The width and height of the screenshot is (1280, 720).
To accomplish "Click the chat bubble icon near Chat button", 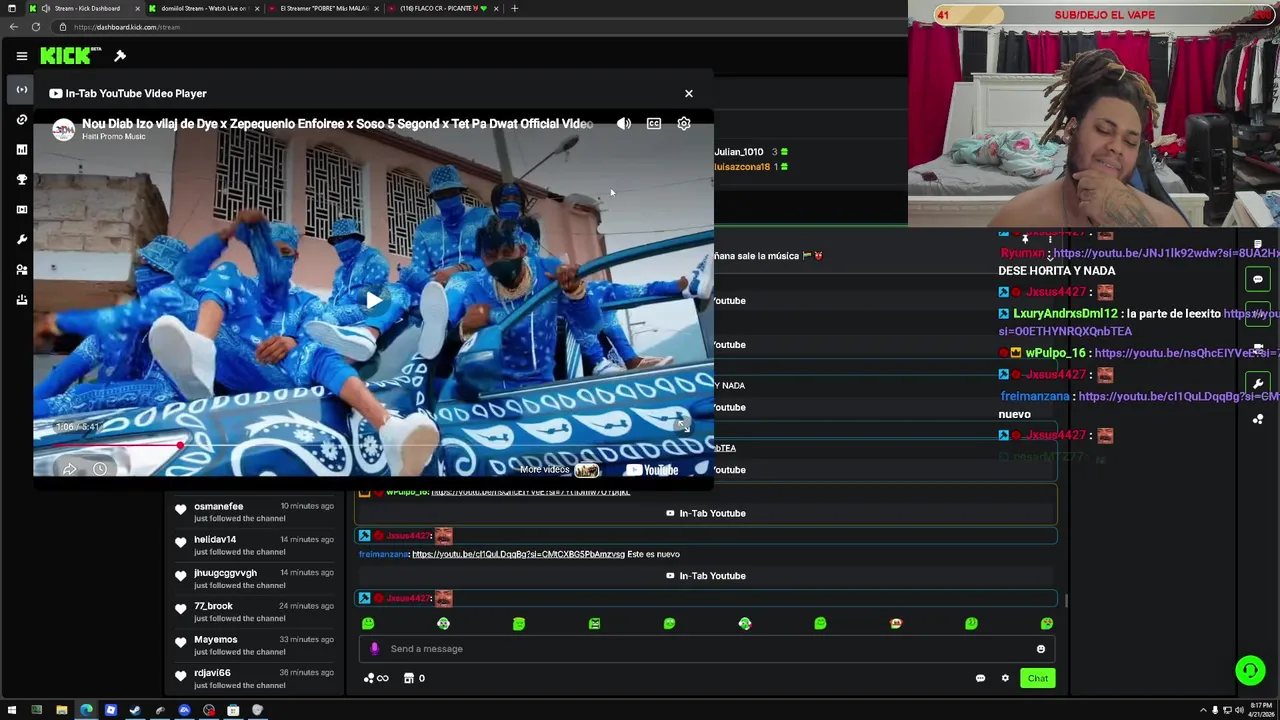I will [980, 678].
